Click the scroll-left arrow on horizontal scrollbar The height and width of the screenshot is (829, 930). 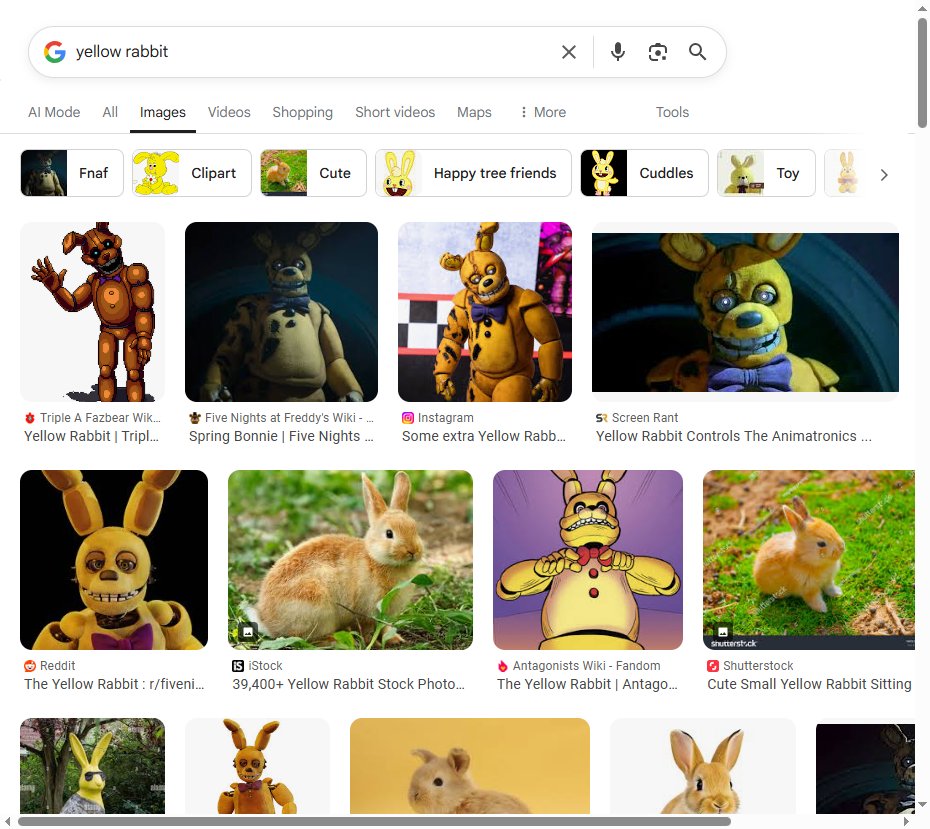[x=8, y=821]
